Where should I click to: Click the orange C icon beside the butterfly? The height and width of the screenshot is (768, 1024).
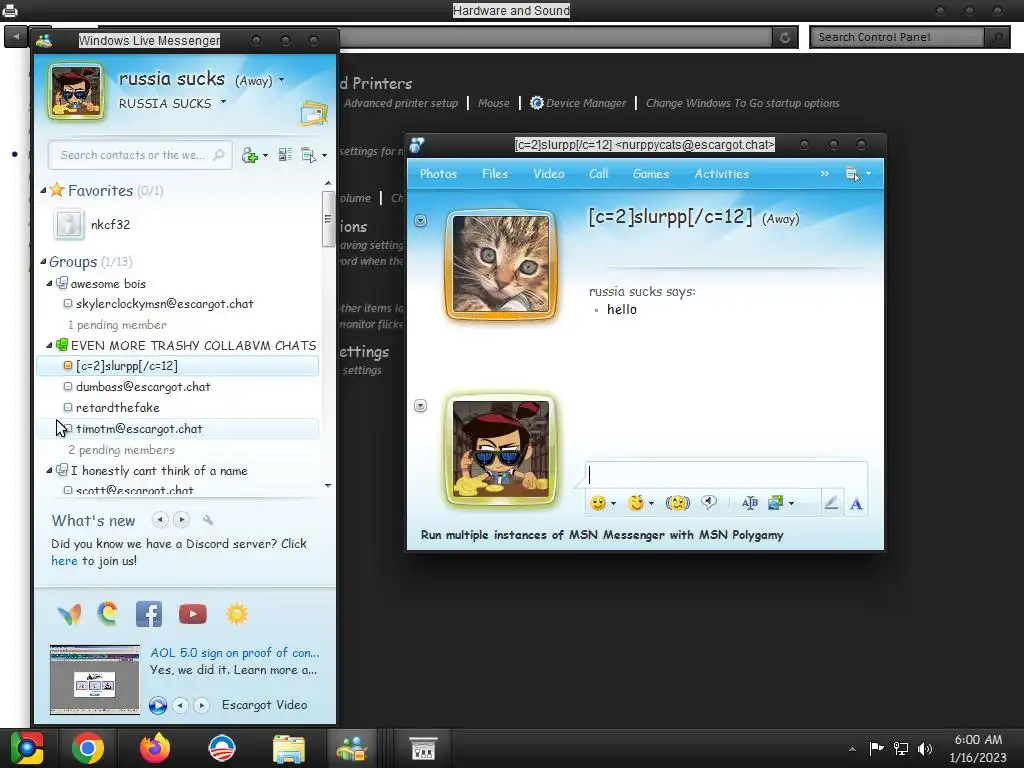coord(108,613)
